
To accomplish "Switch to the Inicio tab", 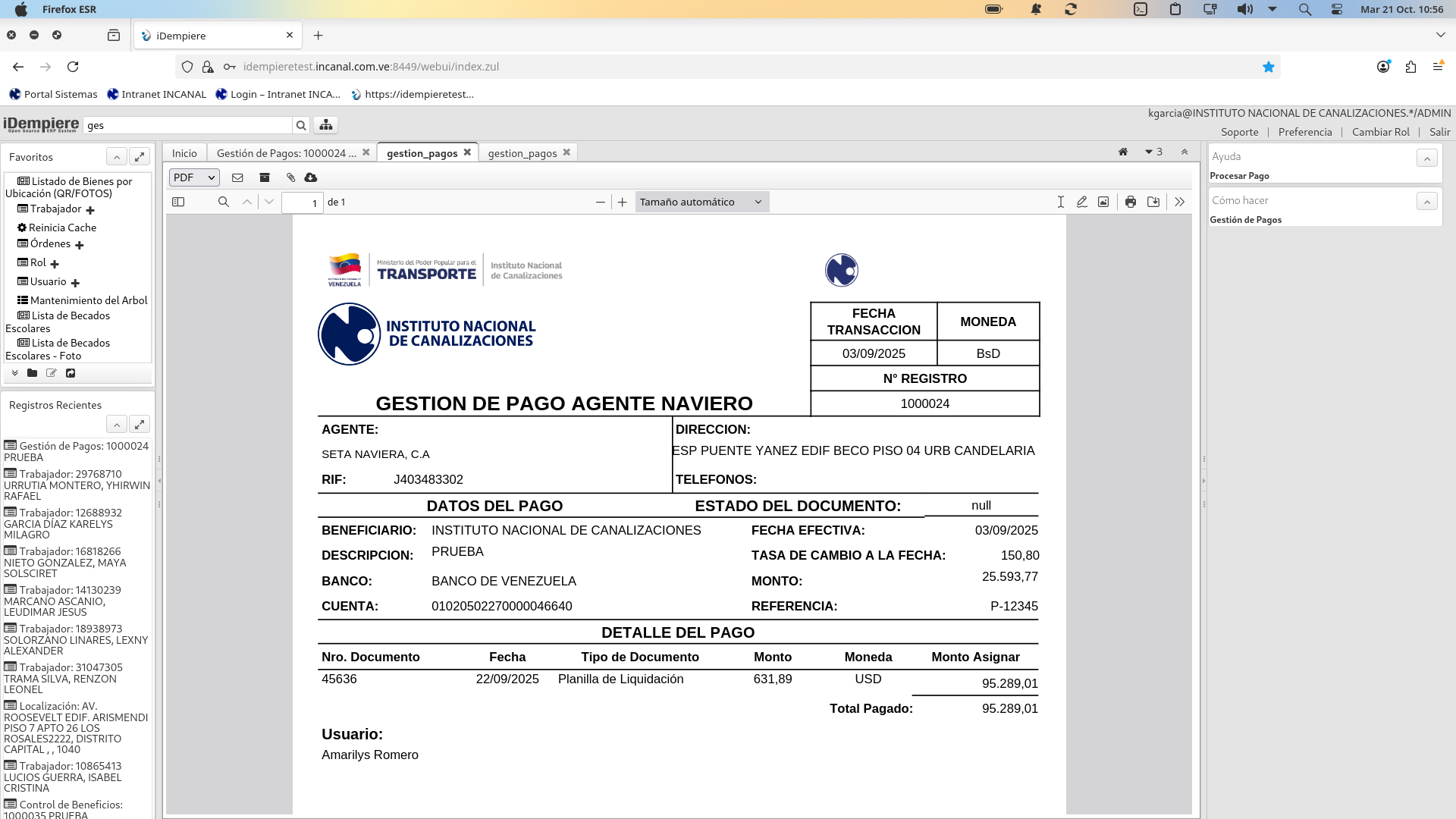I will point(184,153).
